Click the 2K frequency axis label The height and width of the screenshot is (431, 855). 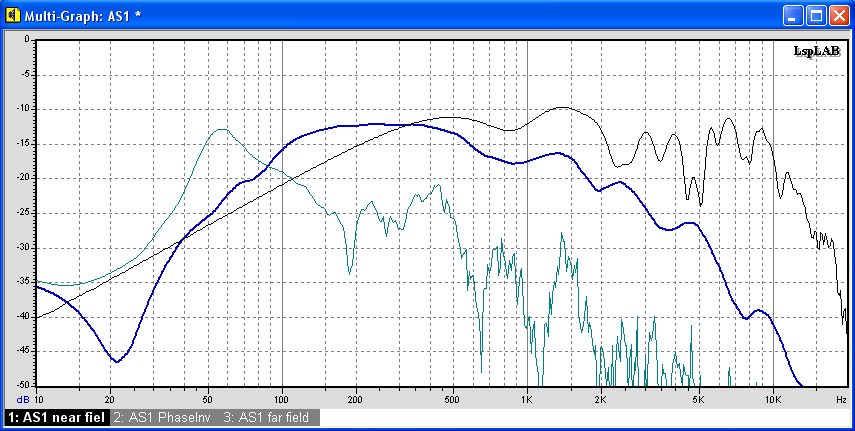tap(601, 399)
